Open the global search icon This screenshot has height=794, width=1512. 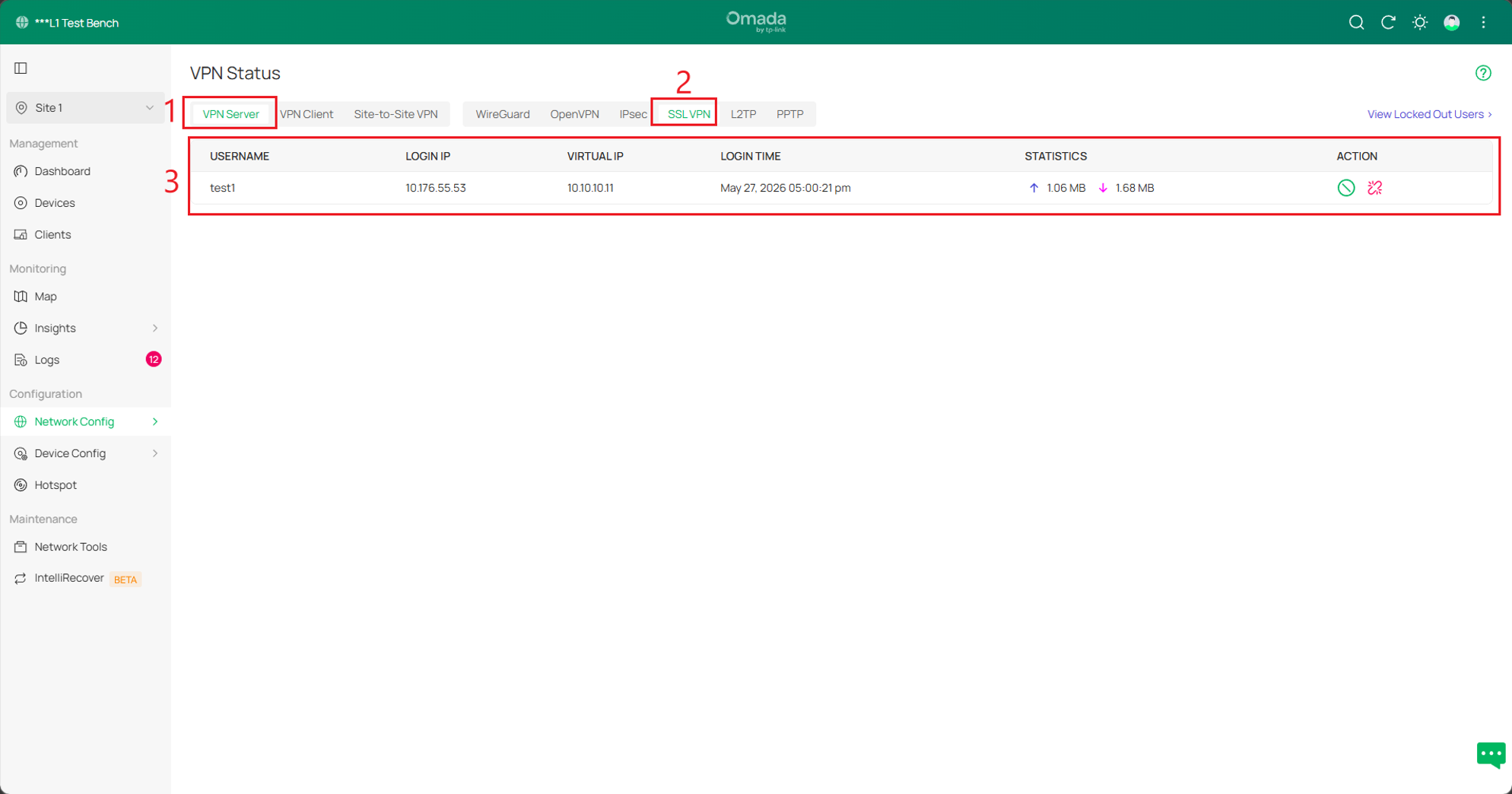1356,23
